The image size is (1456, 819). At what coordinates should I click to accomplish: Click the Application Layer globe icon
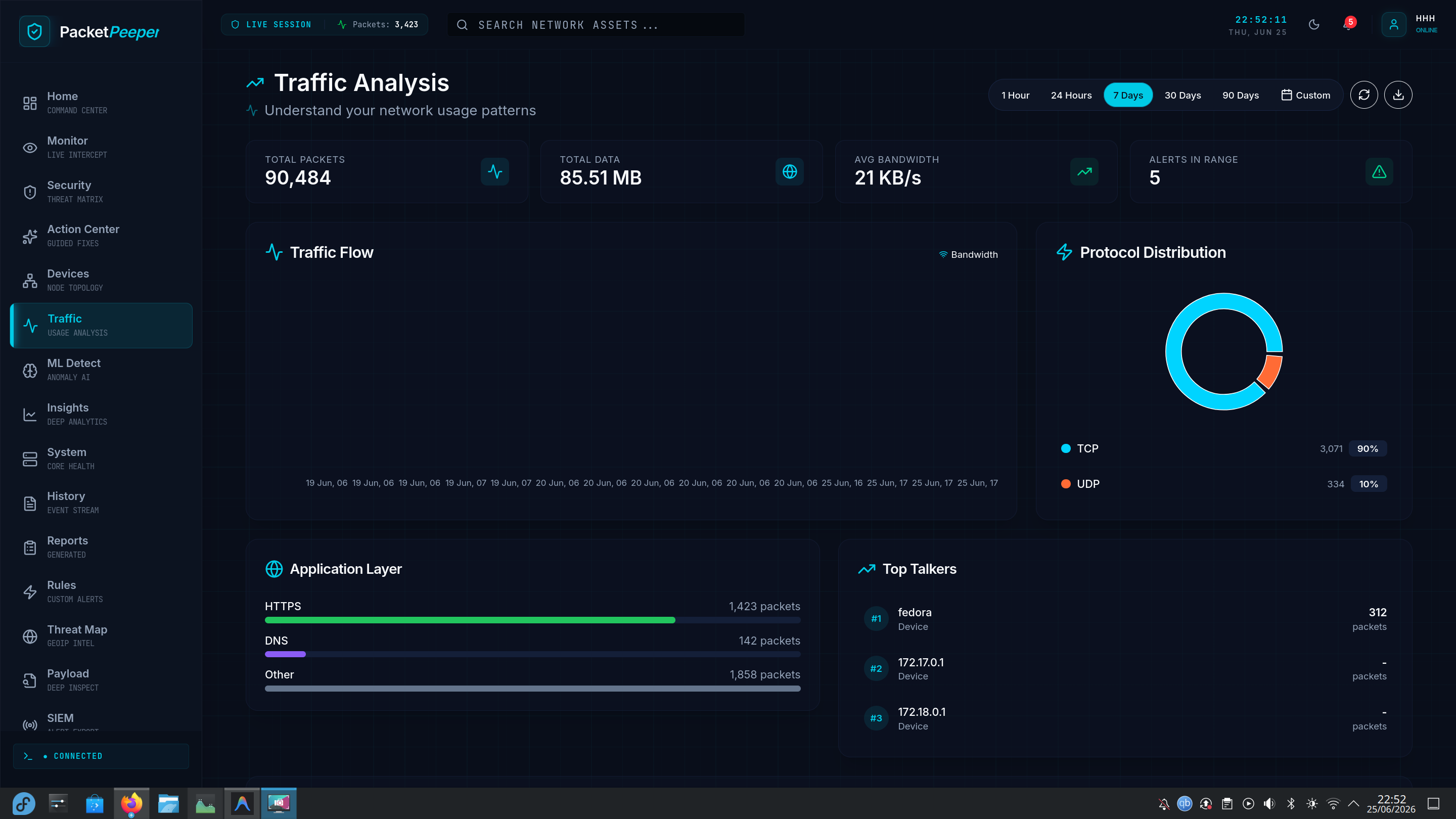274,569
